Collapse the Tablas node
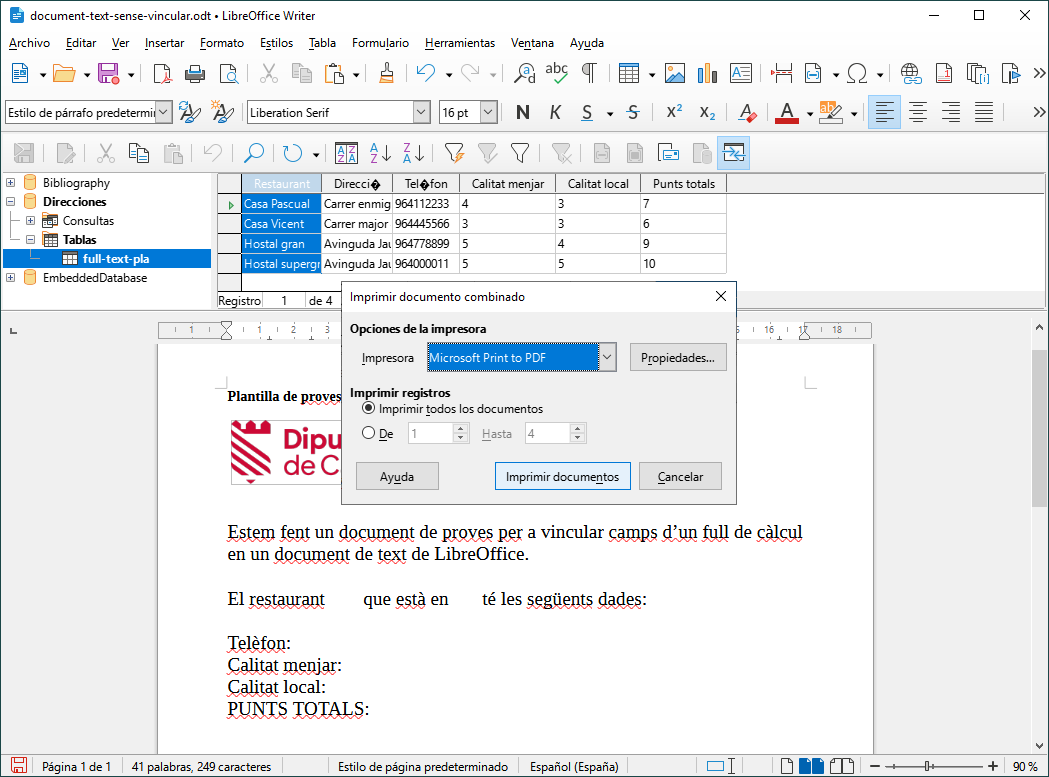The width and height of the screenshot is (1049, 777). click(x=30, y=239)
